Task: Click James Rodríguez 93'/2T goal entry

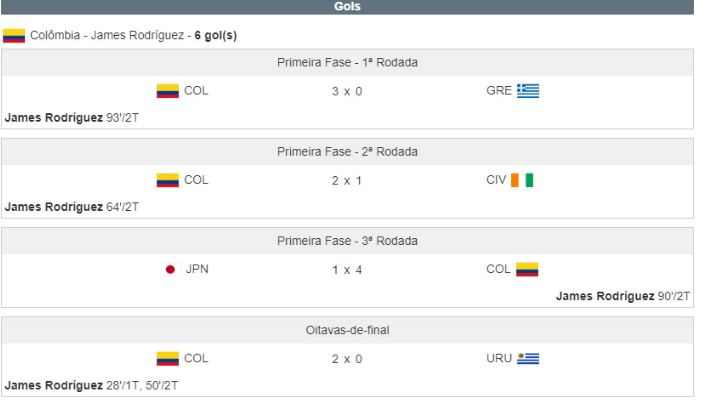Action: pyautogui.click(x=72, y=117)
